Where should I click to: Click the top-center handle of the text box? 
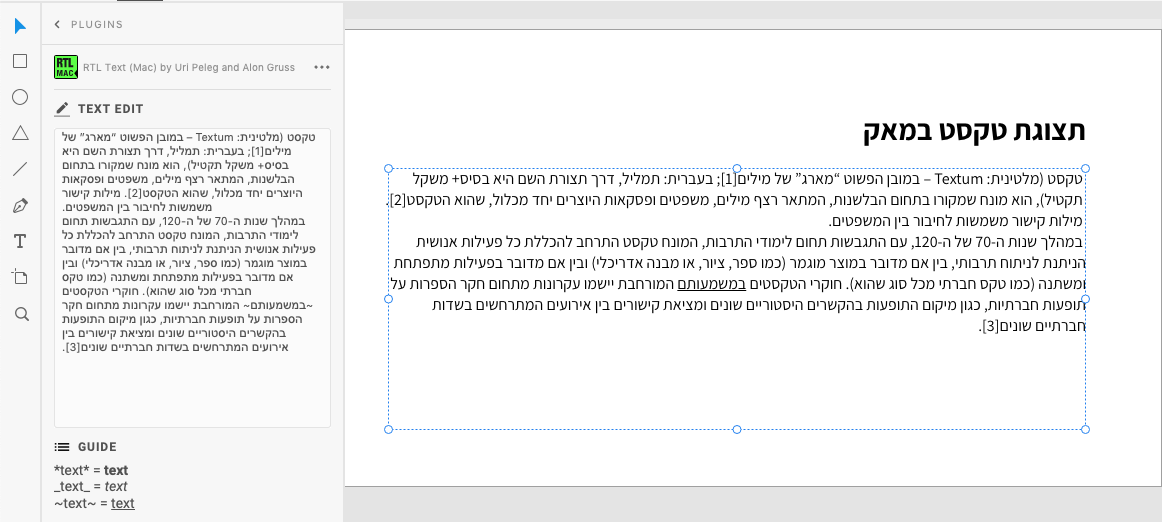click(737, 169)
